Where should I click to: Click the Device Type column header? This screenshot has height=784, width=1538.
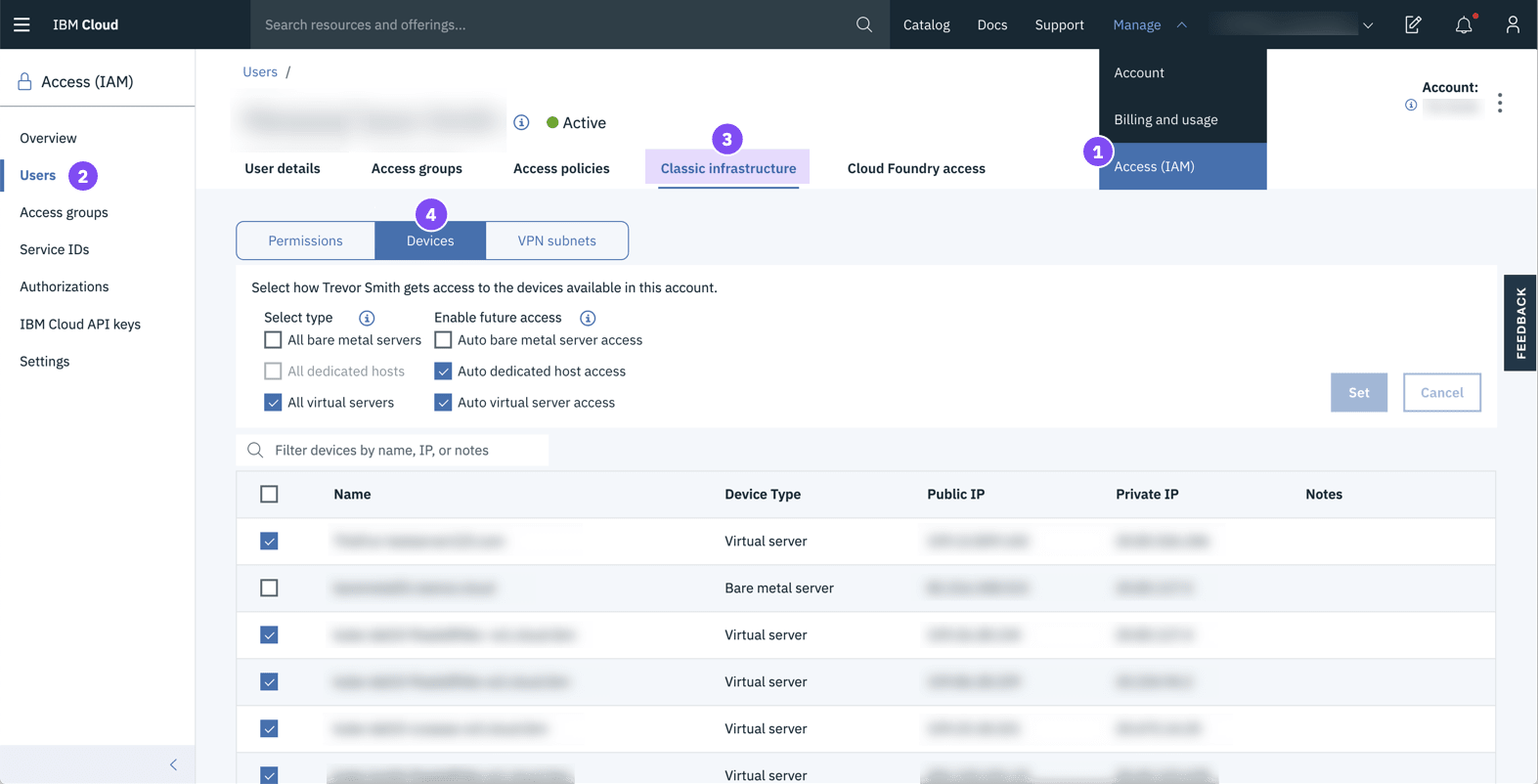pyautogui.click(x=763, y=494)
